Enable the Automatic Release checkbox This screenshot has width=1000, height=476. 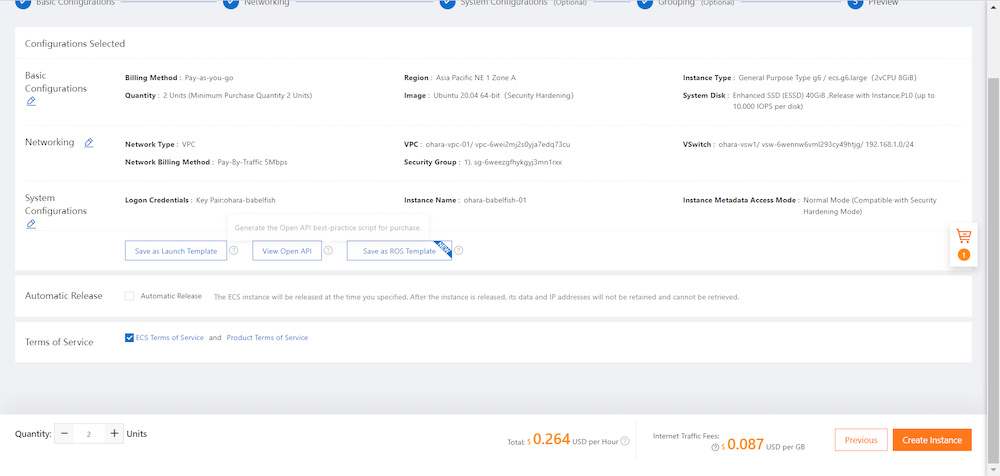pyautogui.click(x=129, y=296)
